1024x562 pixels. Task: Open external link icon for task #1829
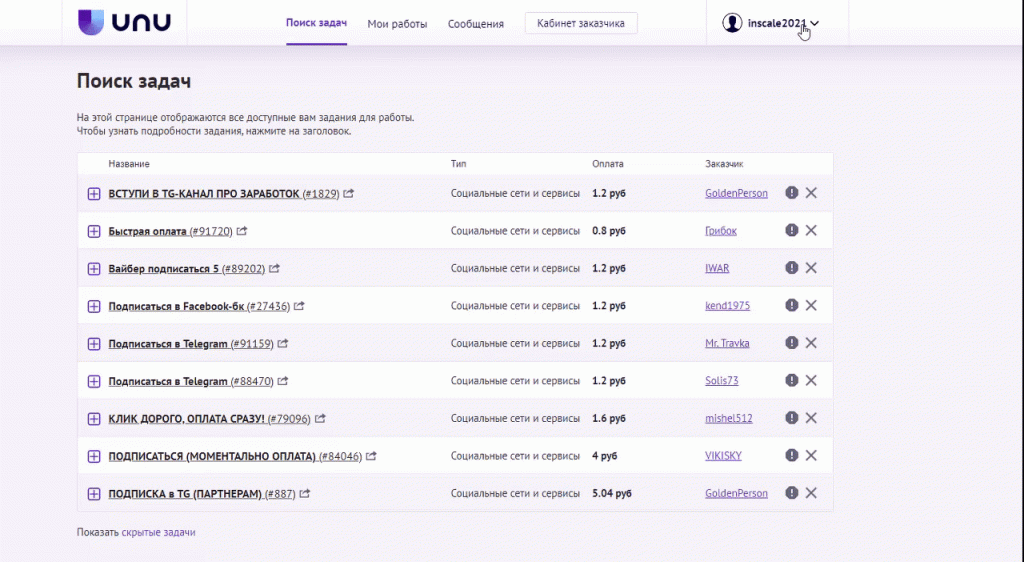click(x=348, y=194)
